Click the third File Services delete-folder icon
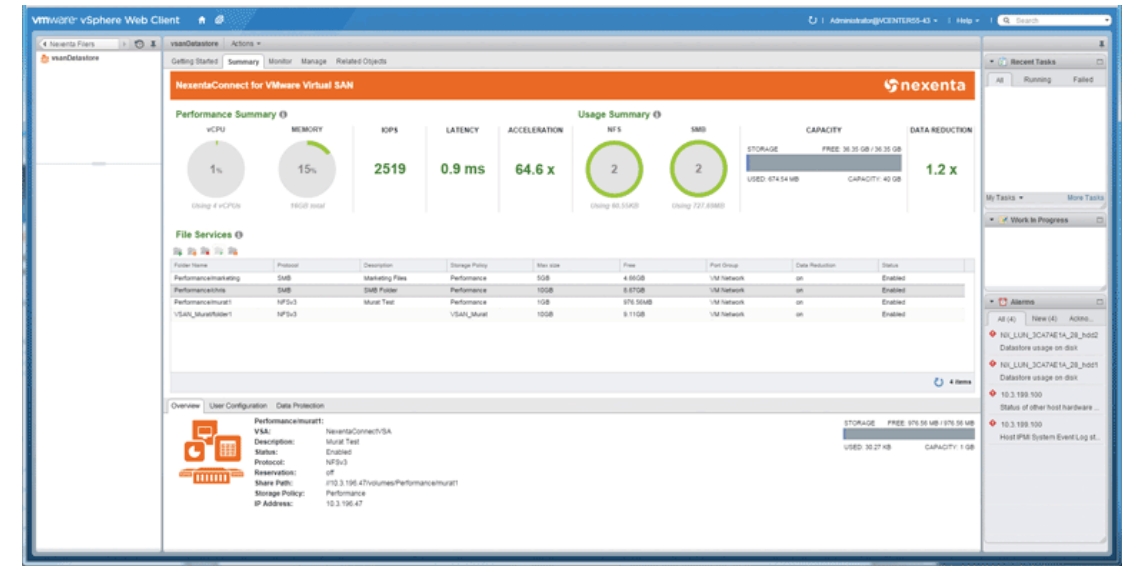 (205, 251)
